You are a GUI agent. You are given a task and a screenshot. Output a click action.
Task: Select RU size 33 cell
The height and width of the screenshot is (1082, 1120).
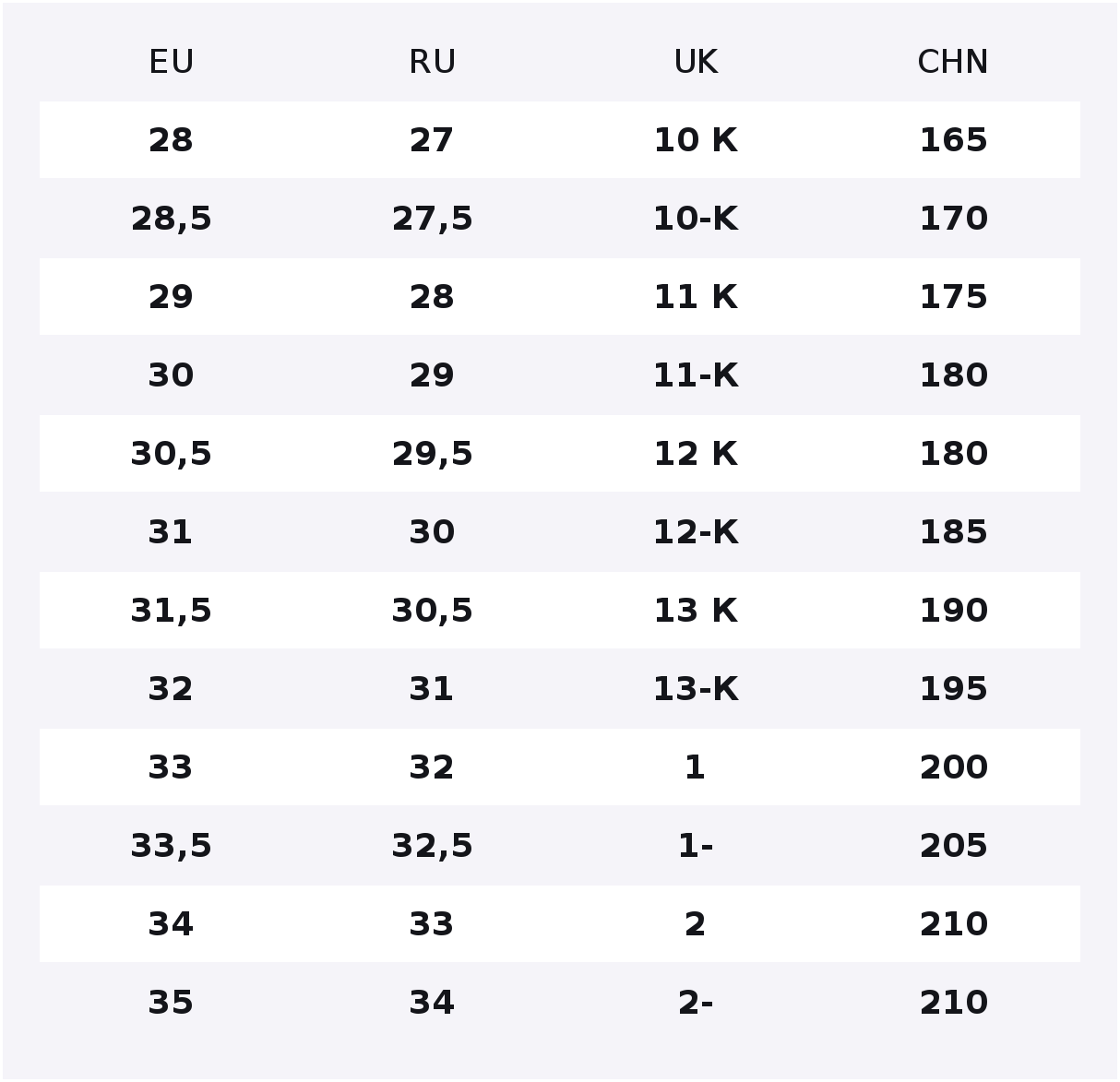click(x=432, y=924)
